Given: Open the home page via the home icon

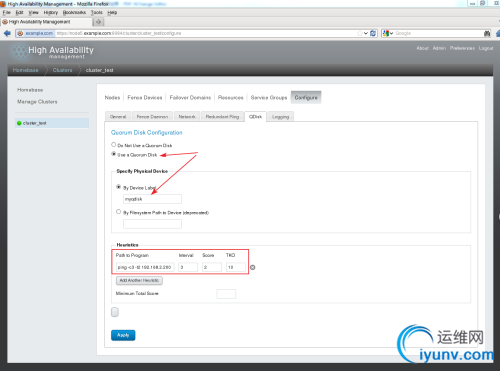Looking at the screenshot, I should tap(498, 33).
